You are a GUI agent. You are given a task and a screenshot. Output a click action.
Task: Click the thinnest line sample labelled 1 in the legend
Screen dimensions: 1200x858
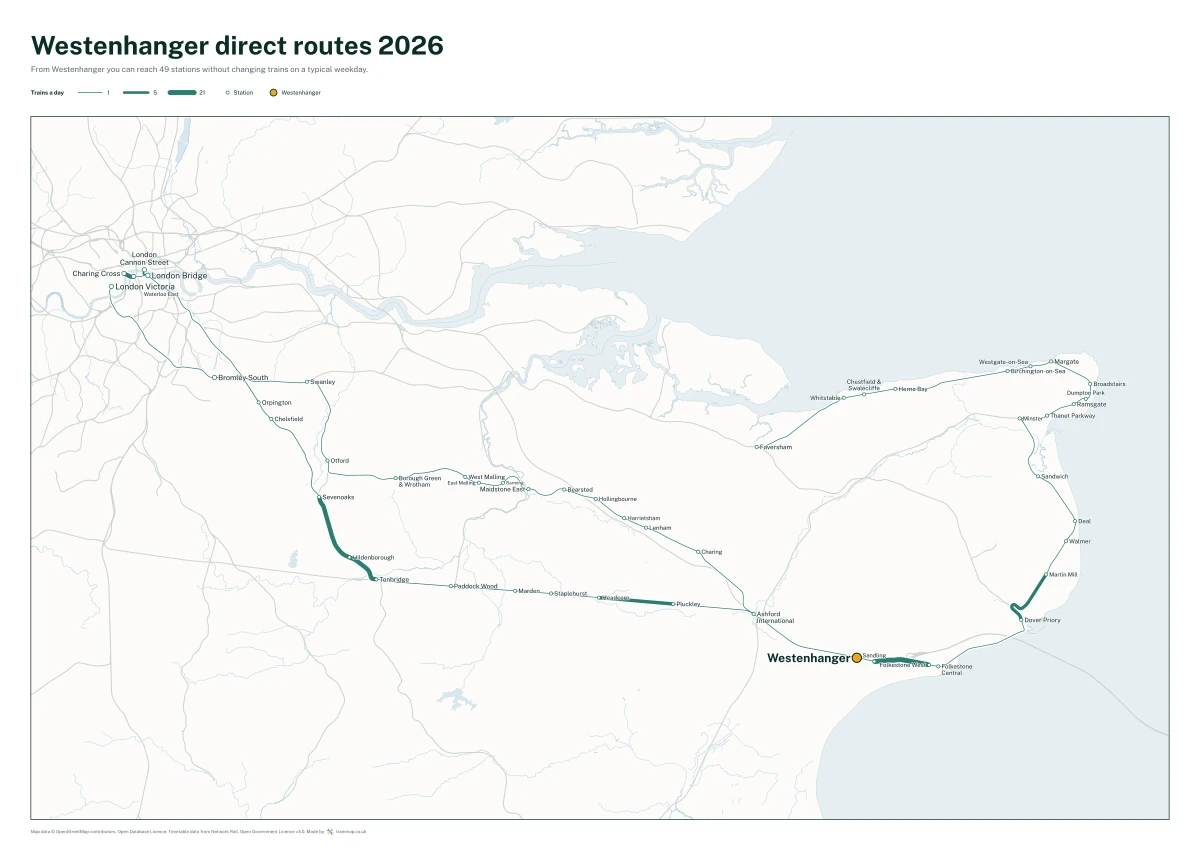tap(91, 92)
